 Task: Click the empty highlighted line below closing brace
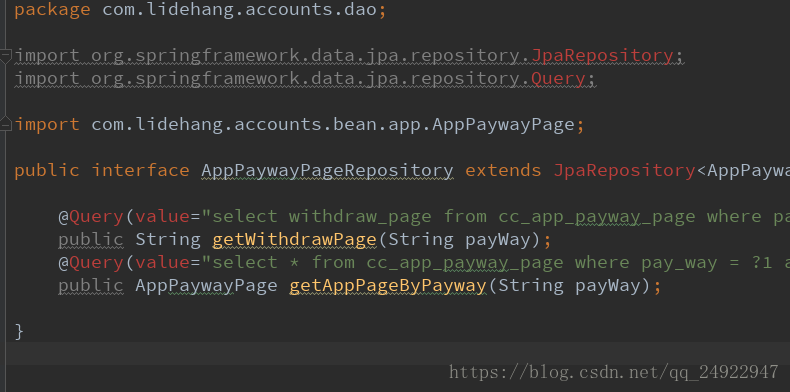click(x=398, y=354)
